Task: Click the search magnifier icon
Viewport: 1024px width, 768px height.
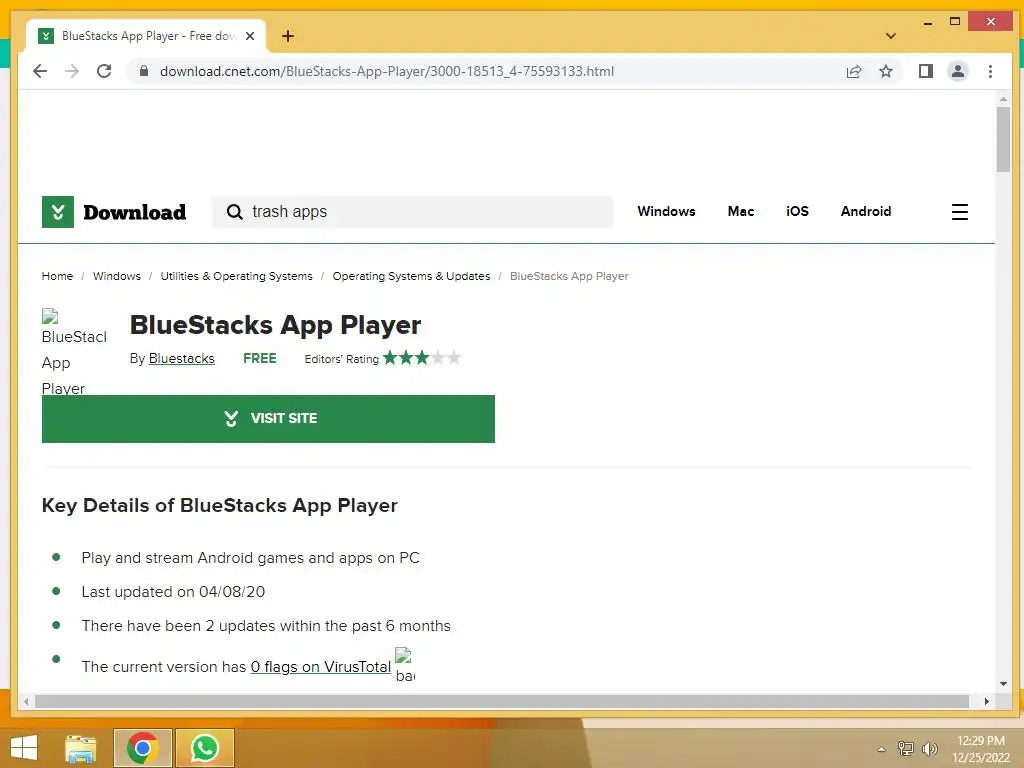Action: (234, 212)
